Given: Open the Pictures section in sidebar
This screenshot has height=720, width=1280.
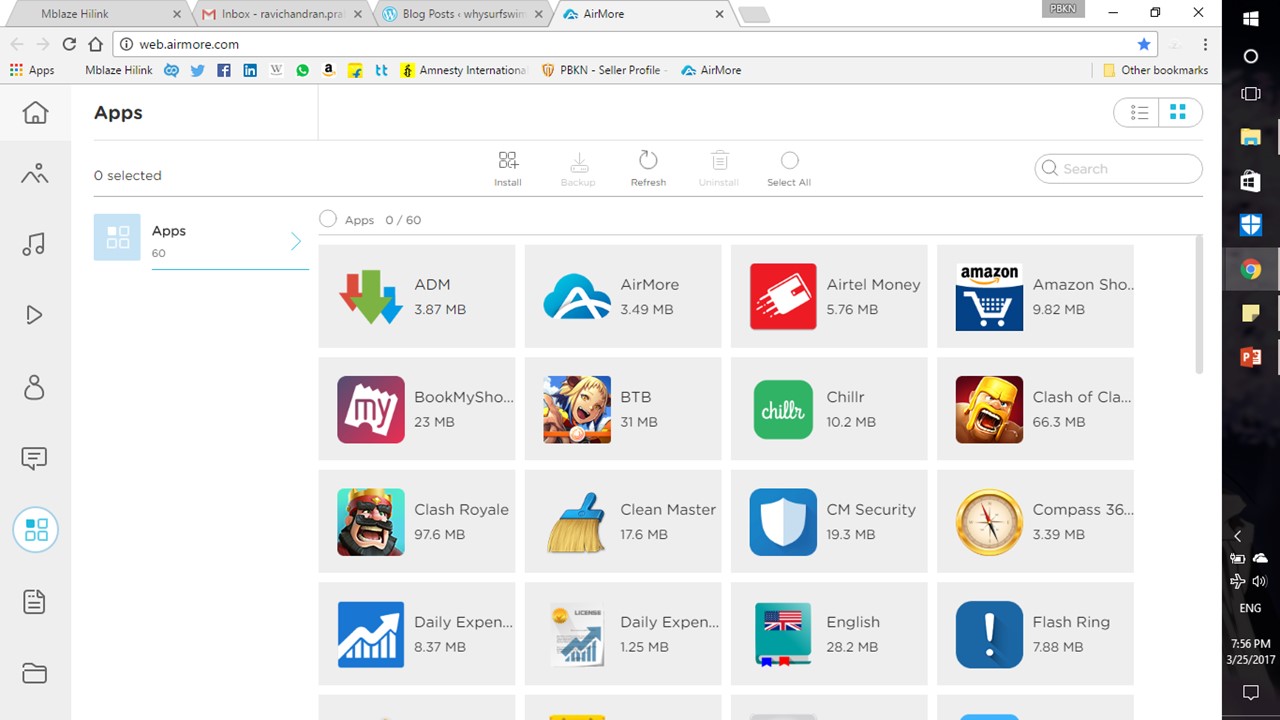Looking at the screenshot, I should click(35, 174).
